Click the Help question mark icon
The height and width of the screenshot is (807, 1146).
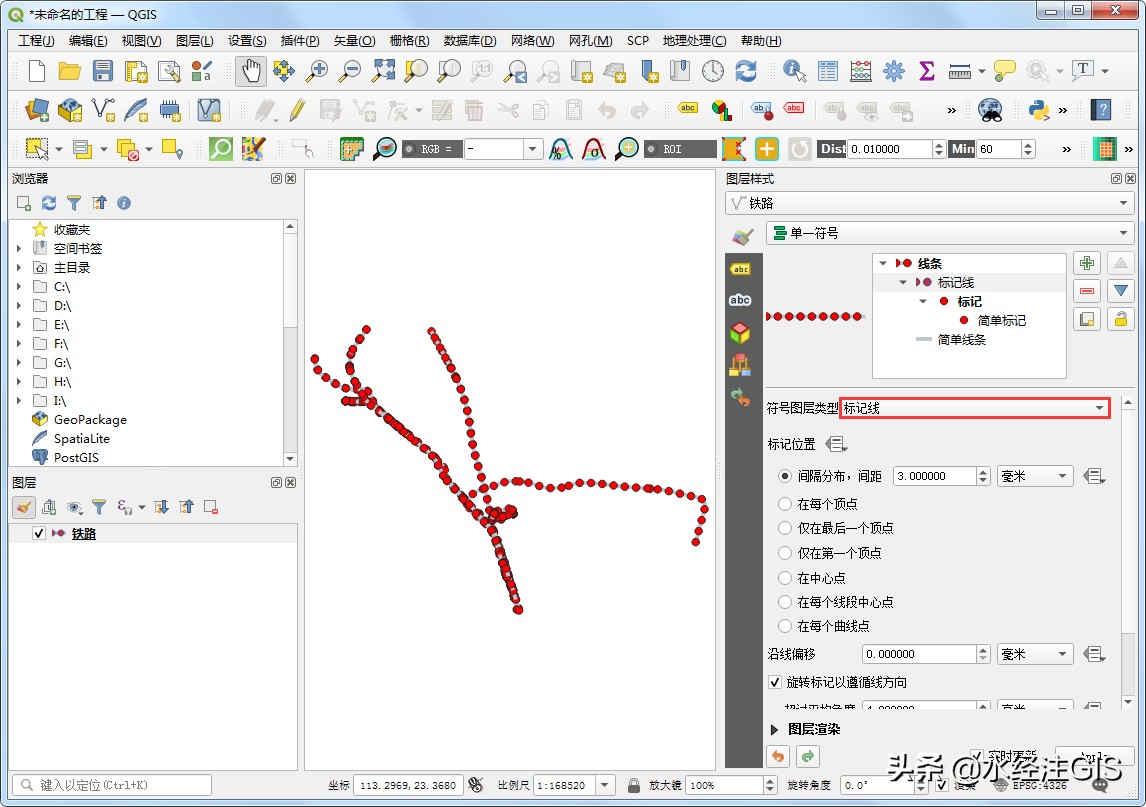(x=1101, y=110)
